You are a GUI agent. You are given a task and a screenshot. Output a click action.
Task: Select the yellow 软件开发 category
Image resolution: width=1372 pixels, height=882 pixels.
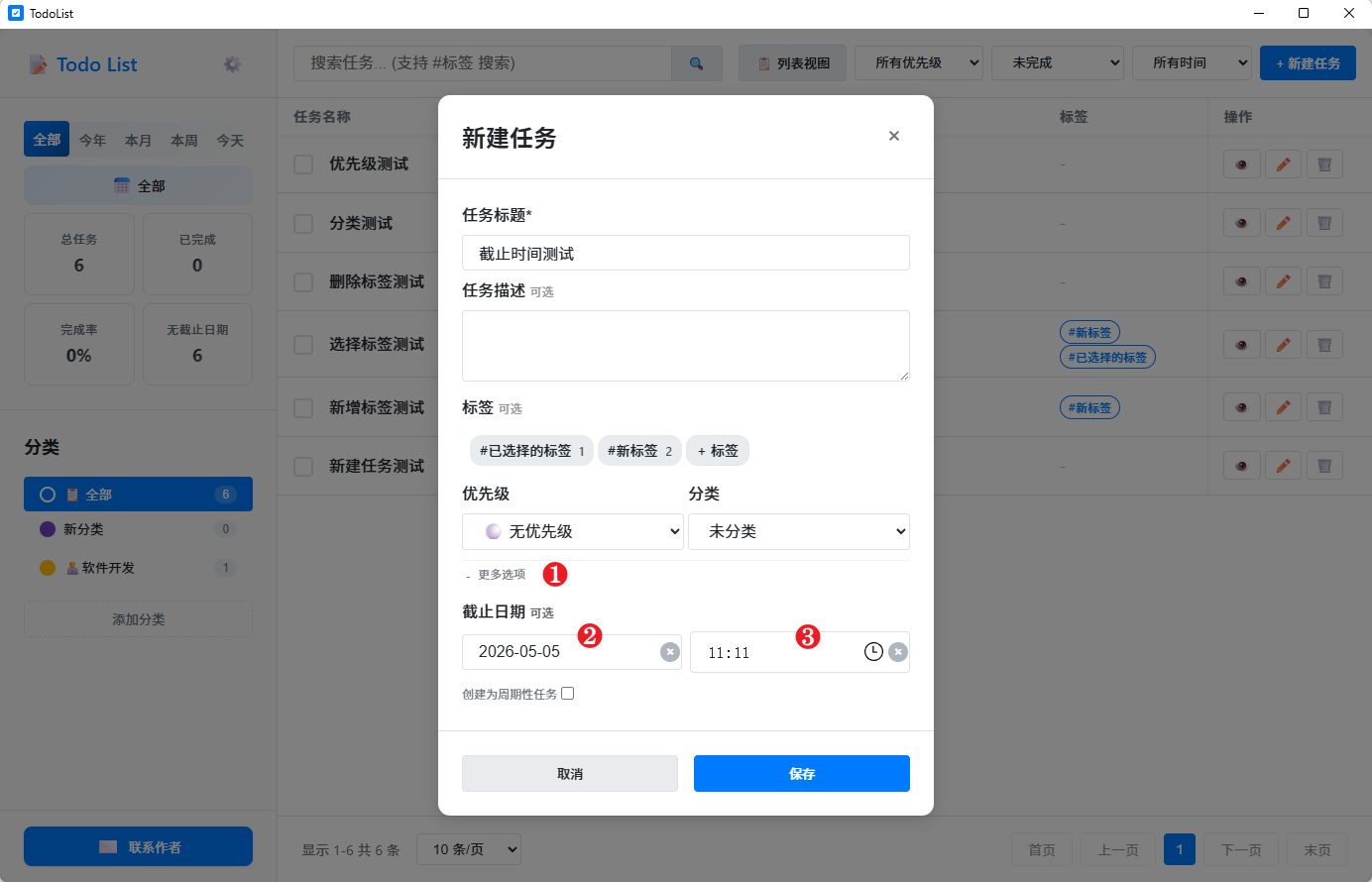[x=138, y=568]
